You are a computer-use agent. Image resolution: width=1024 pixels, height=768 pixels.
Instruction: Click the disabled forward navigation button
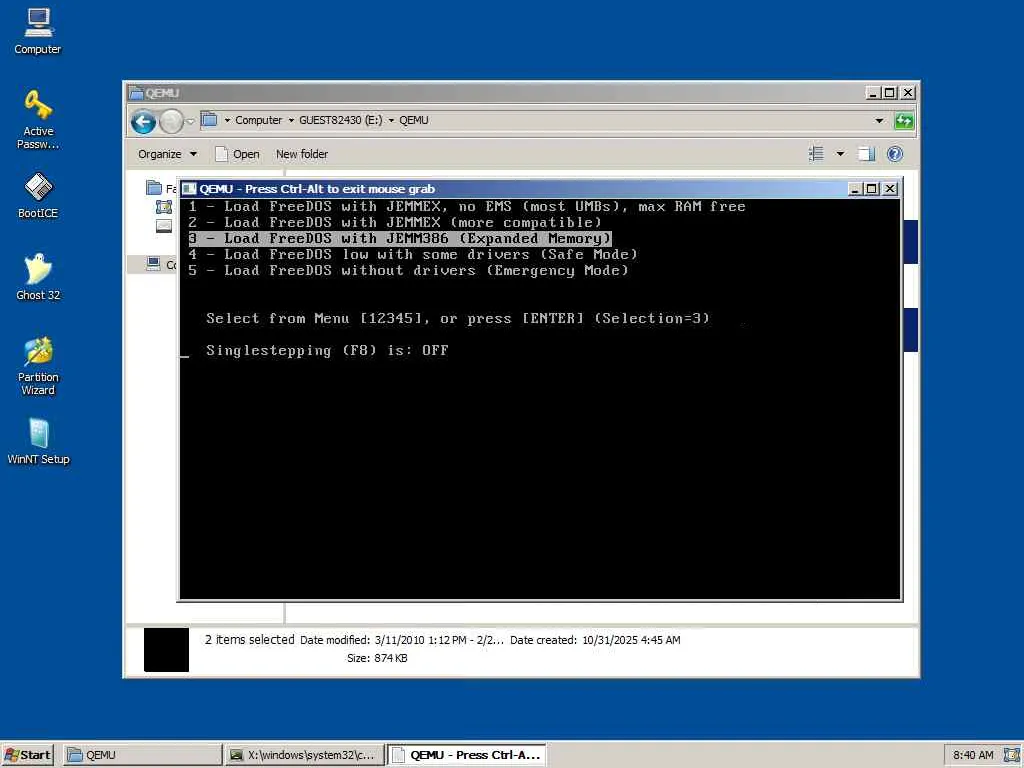(x=171, y=121)
